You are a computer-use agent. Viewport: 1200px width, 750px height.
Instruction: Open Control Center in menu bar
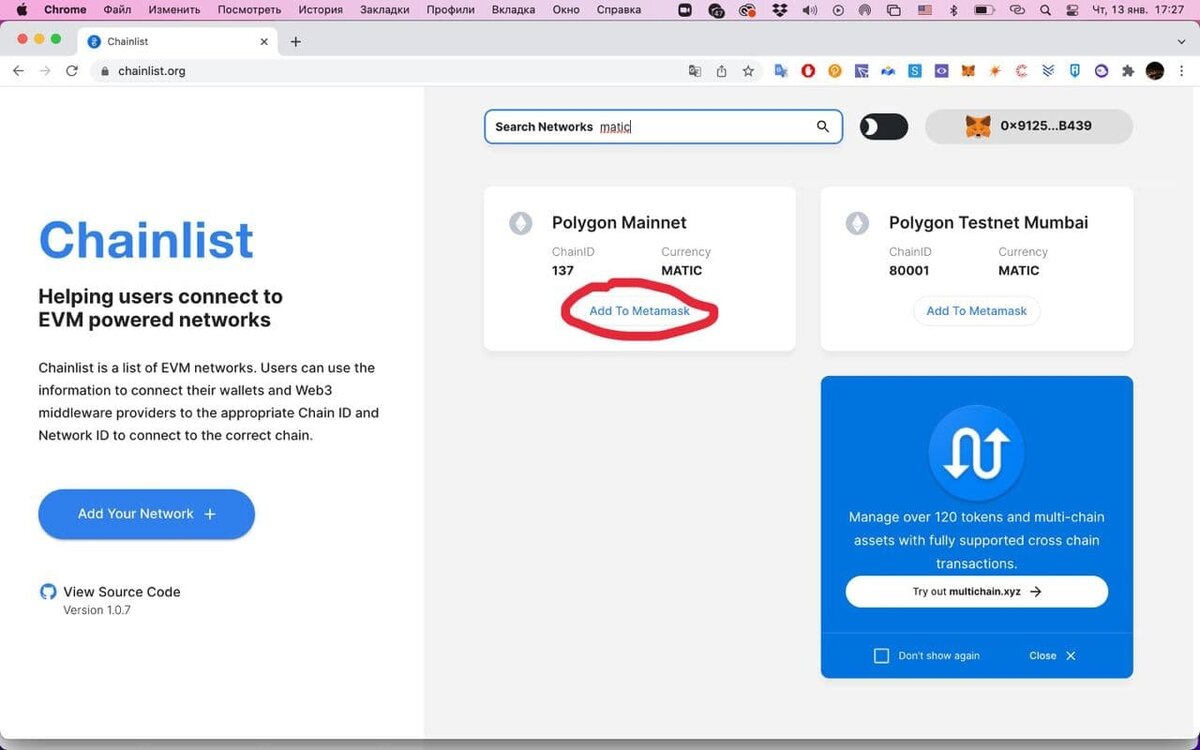click(1072, 10)
